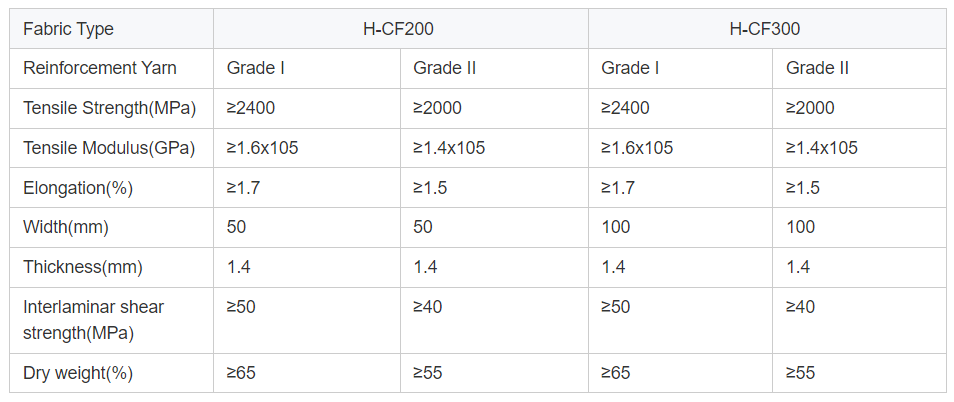Click the Grade II cell under H-CF300

point(817,68)
